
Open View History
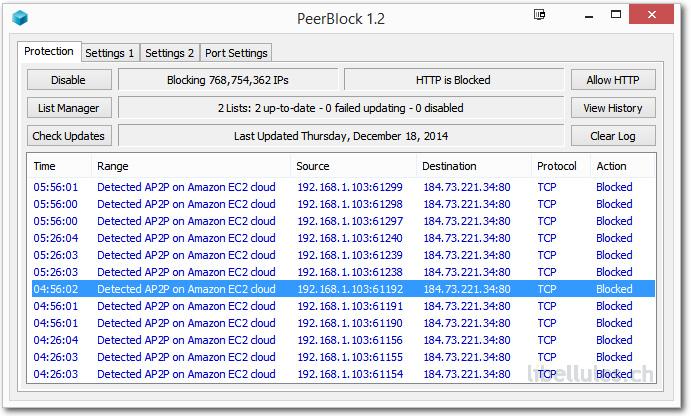click(613, 108)
